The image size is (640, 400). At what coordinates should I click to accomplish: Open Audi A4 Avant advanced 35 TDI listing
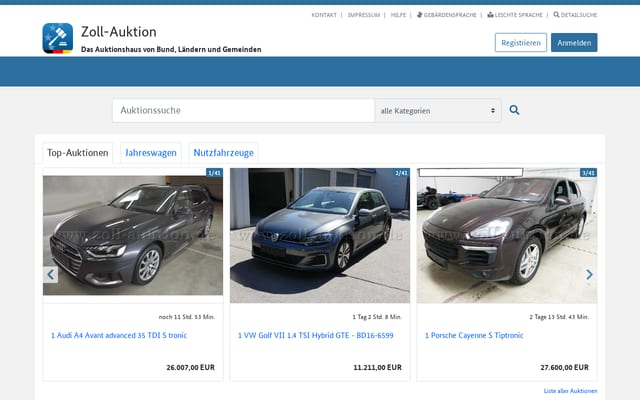119,336
